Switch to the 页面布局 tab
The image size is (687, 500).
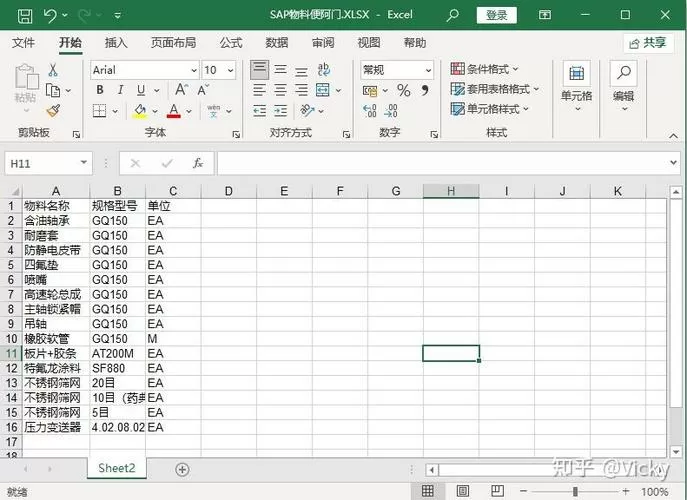pyautogui.click(x=174, y=43)
